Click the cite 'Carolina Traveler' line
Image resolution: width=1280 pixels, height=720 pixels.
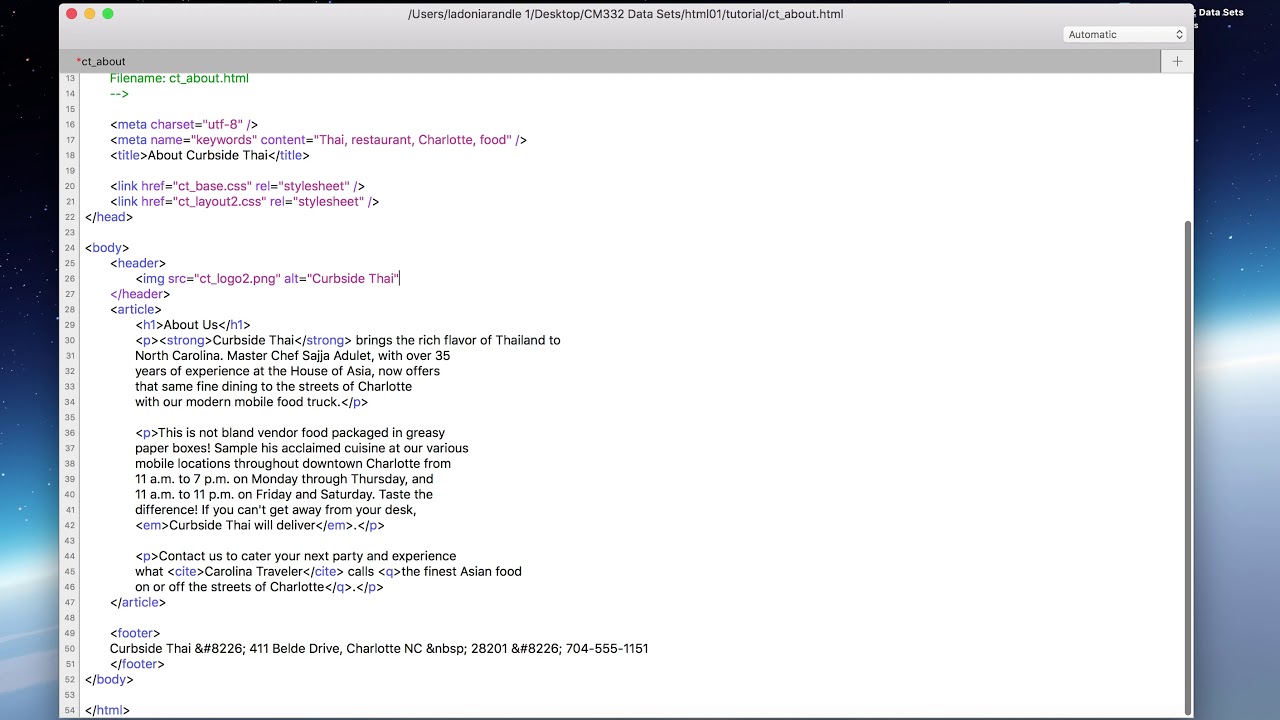[x=329, y=572]
